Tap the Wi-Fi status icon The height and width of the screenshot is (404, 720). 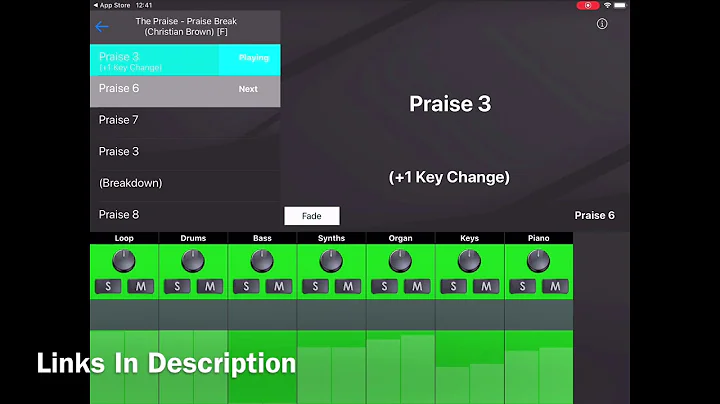pyautogui.click(x=608, y=6)
